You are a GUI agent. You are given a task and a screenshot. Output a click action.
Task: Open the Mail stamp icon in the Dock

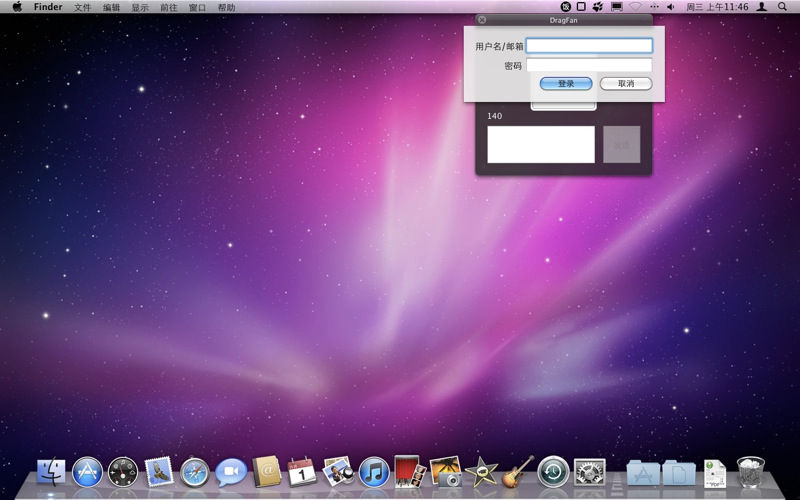tap(159, 471)
